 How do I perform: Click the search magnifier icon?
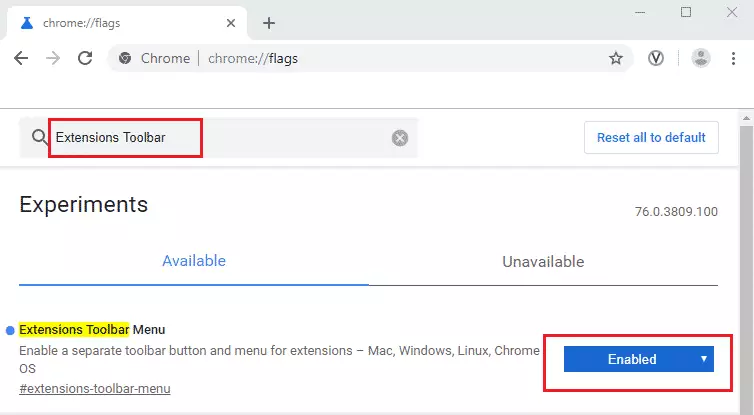coord(39,138)
